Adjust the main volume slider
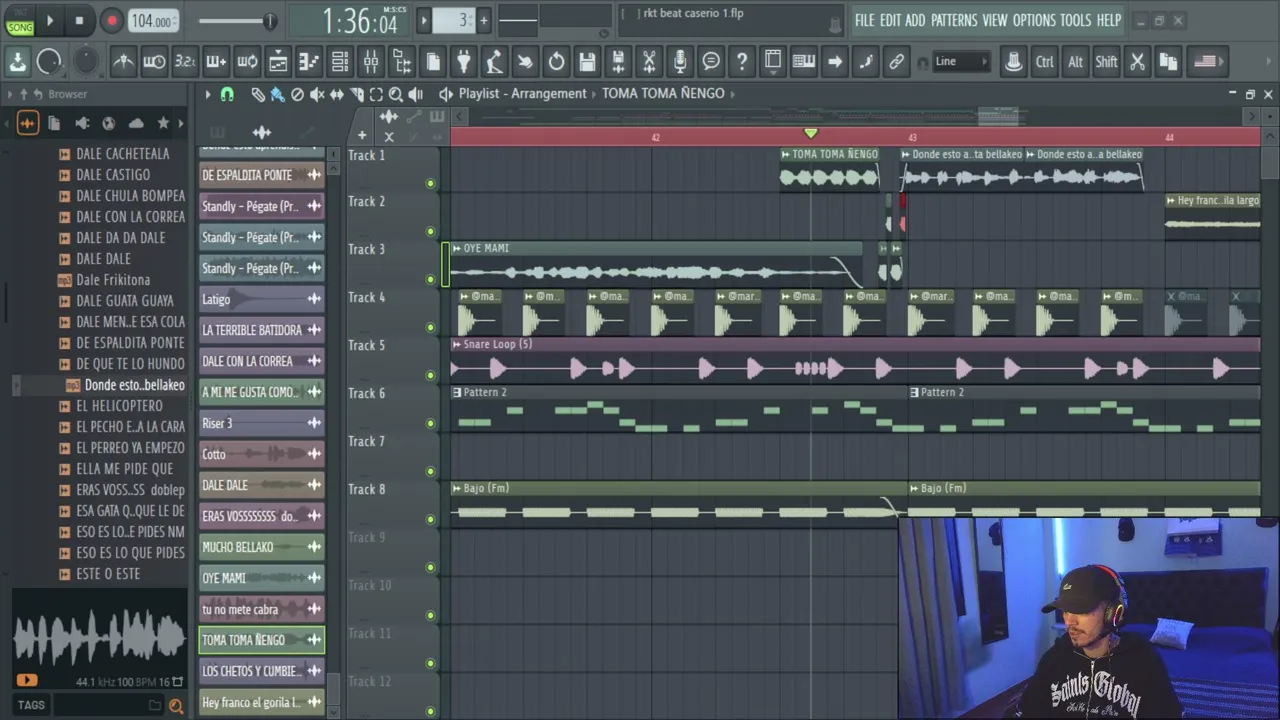This screenshot has width=1280, height=720. click(x=237, y=21)
